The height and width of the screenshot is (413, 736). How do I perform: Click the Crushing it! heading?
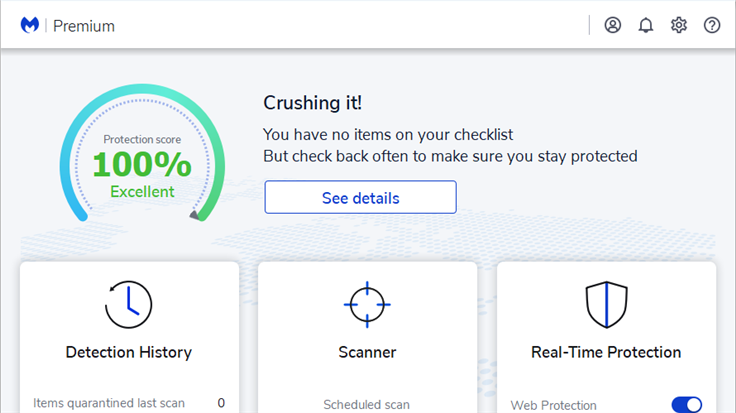tap(312, 103)
